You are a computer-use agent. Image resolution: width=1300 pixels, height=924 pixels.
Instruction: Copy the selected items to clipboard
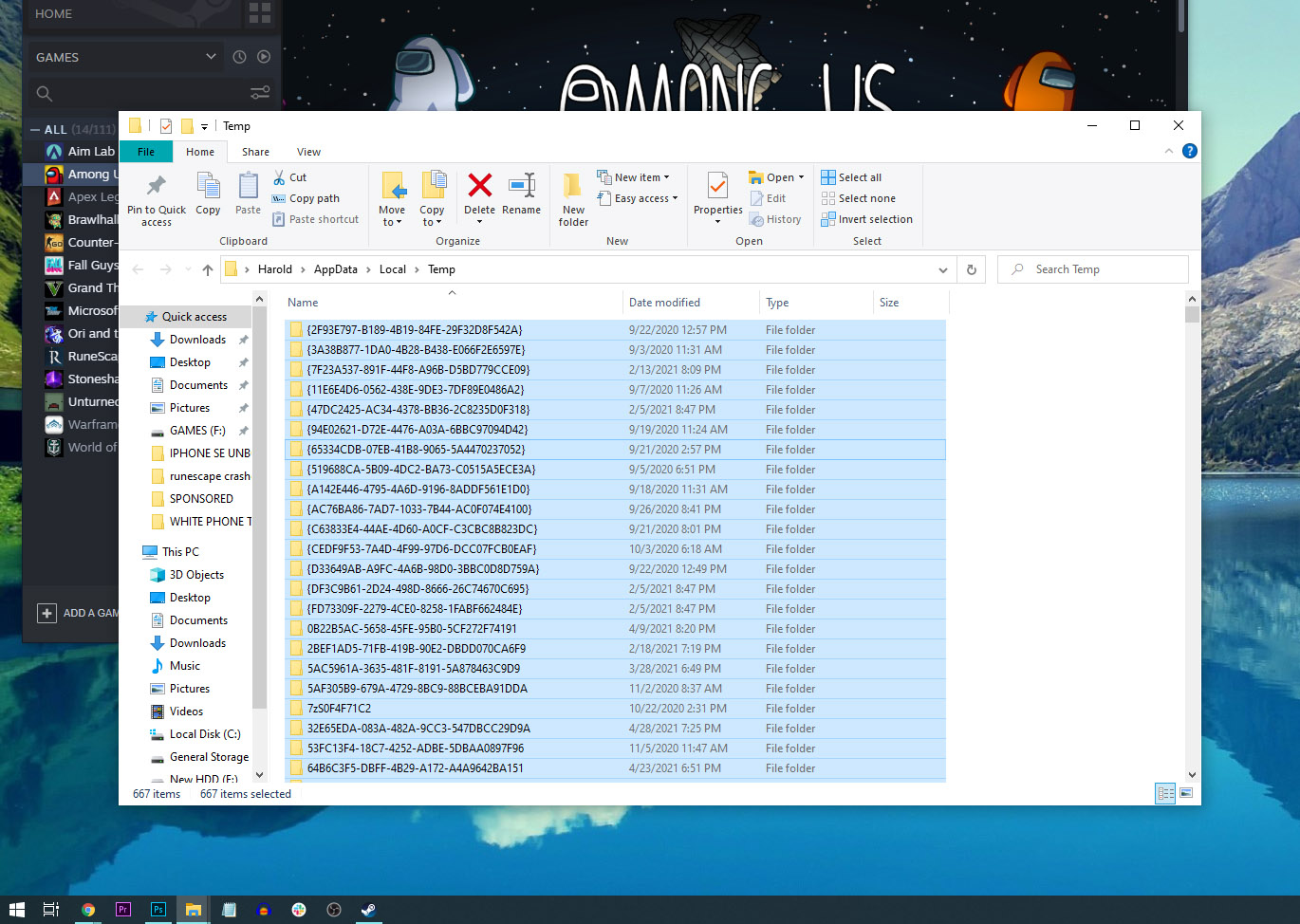[208, 196]
